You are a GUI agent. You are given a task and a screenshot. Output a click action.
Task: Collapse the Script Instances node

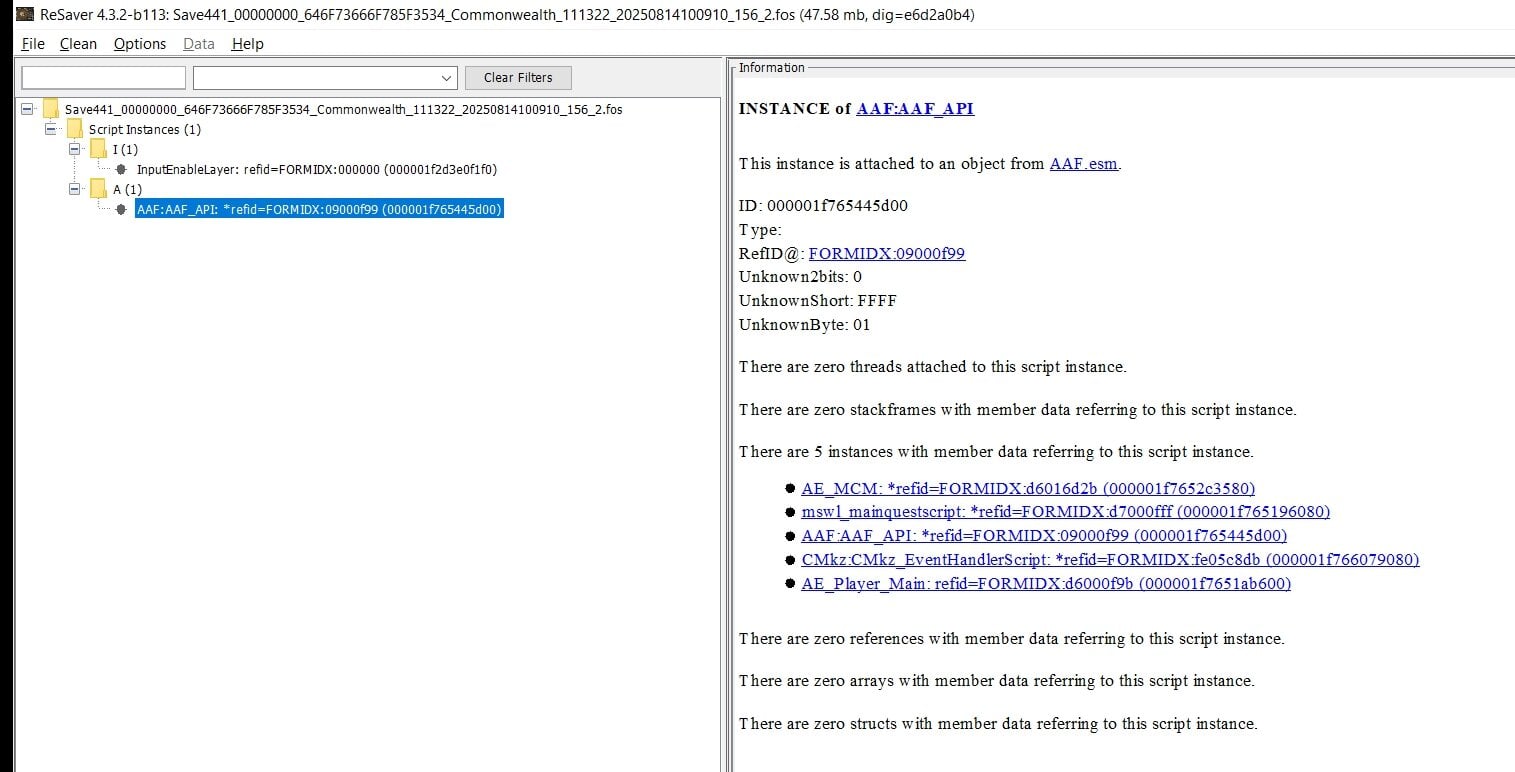point(51,129)
